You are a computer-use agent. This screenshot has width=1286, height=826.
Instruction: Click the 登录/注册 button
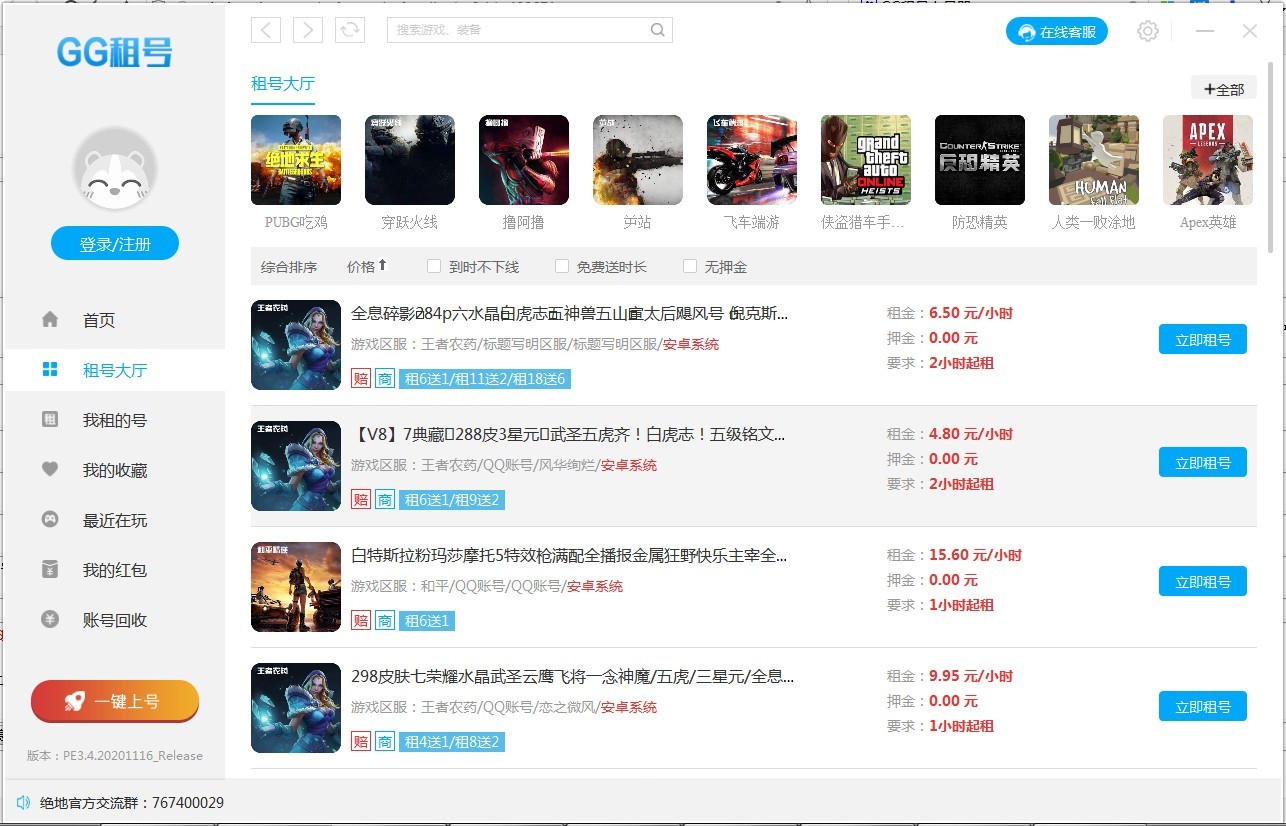coord(115,243)
